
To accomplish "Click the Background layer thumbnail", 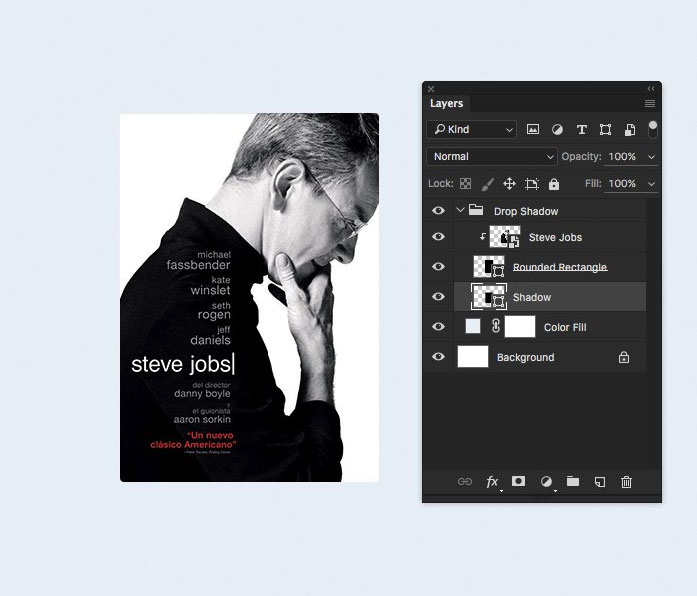I will click(473, 356).
